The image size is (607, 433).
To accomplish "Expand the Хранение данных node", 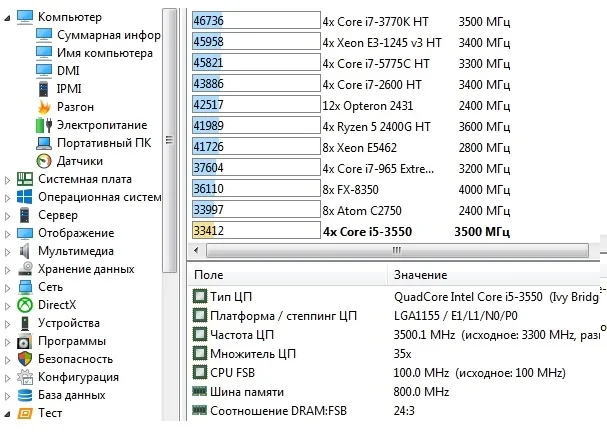I will coord(7,270).
